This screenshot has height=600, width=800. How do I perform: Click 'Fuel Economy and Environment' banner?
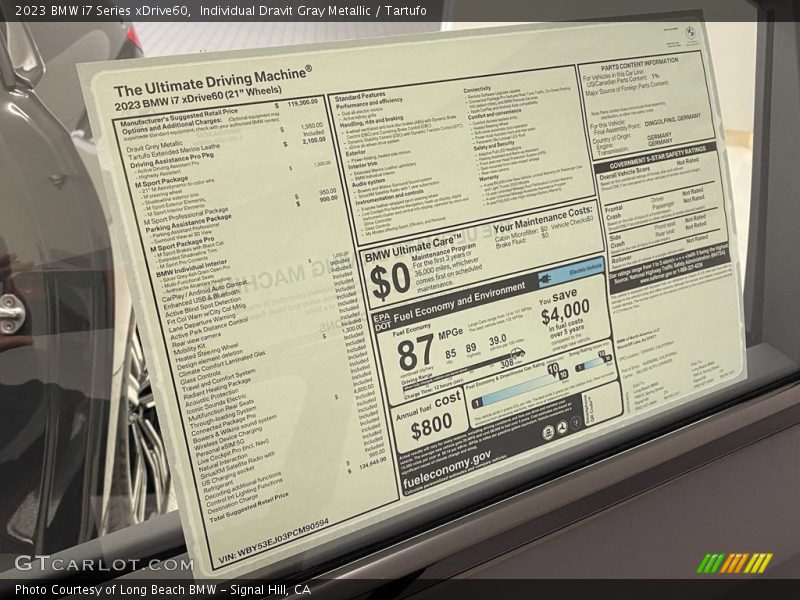459,301
